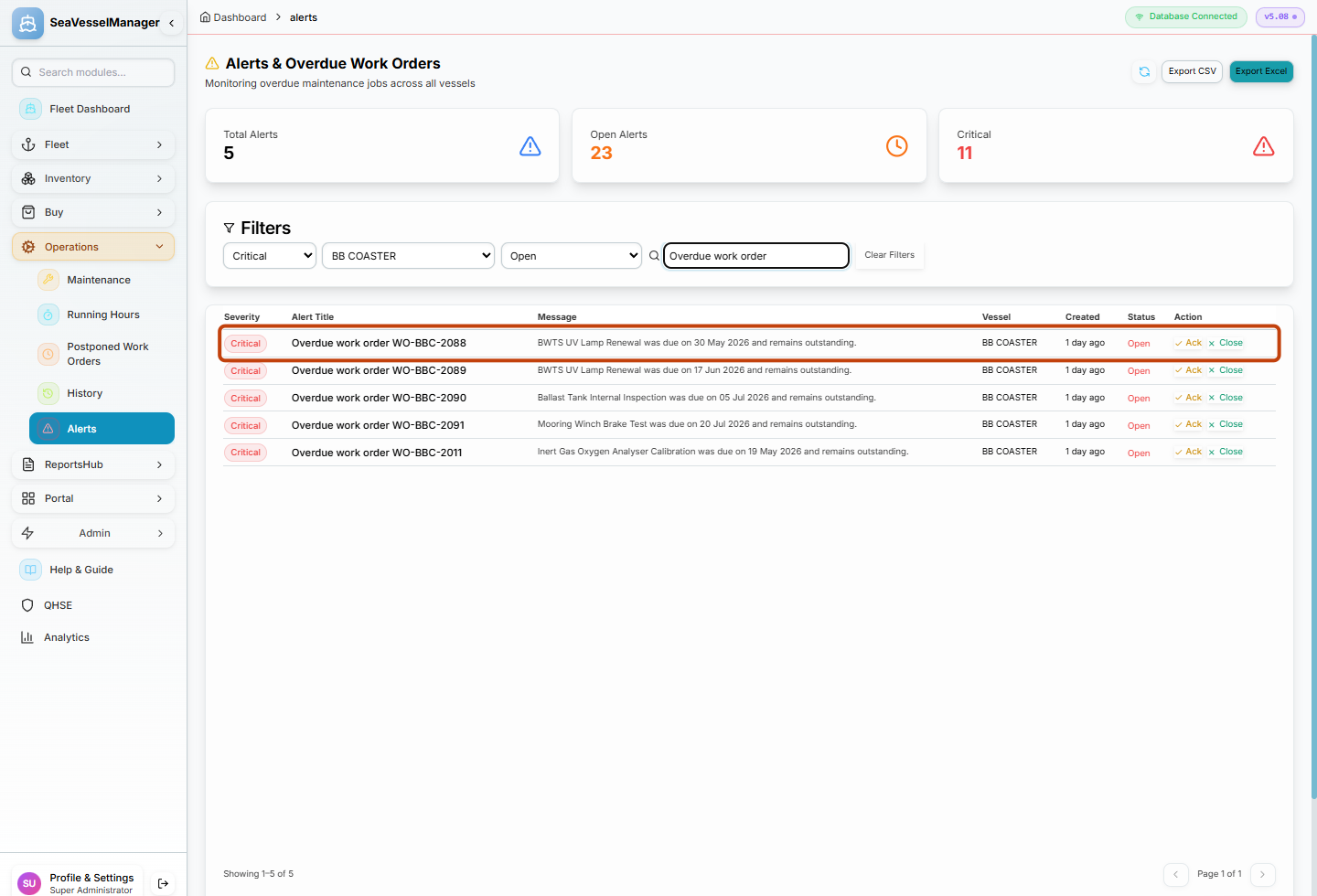The height and width of the screenshot is (896, 1317).
Task: Open Running Hours menu item
Action: pos(102,315)
